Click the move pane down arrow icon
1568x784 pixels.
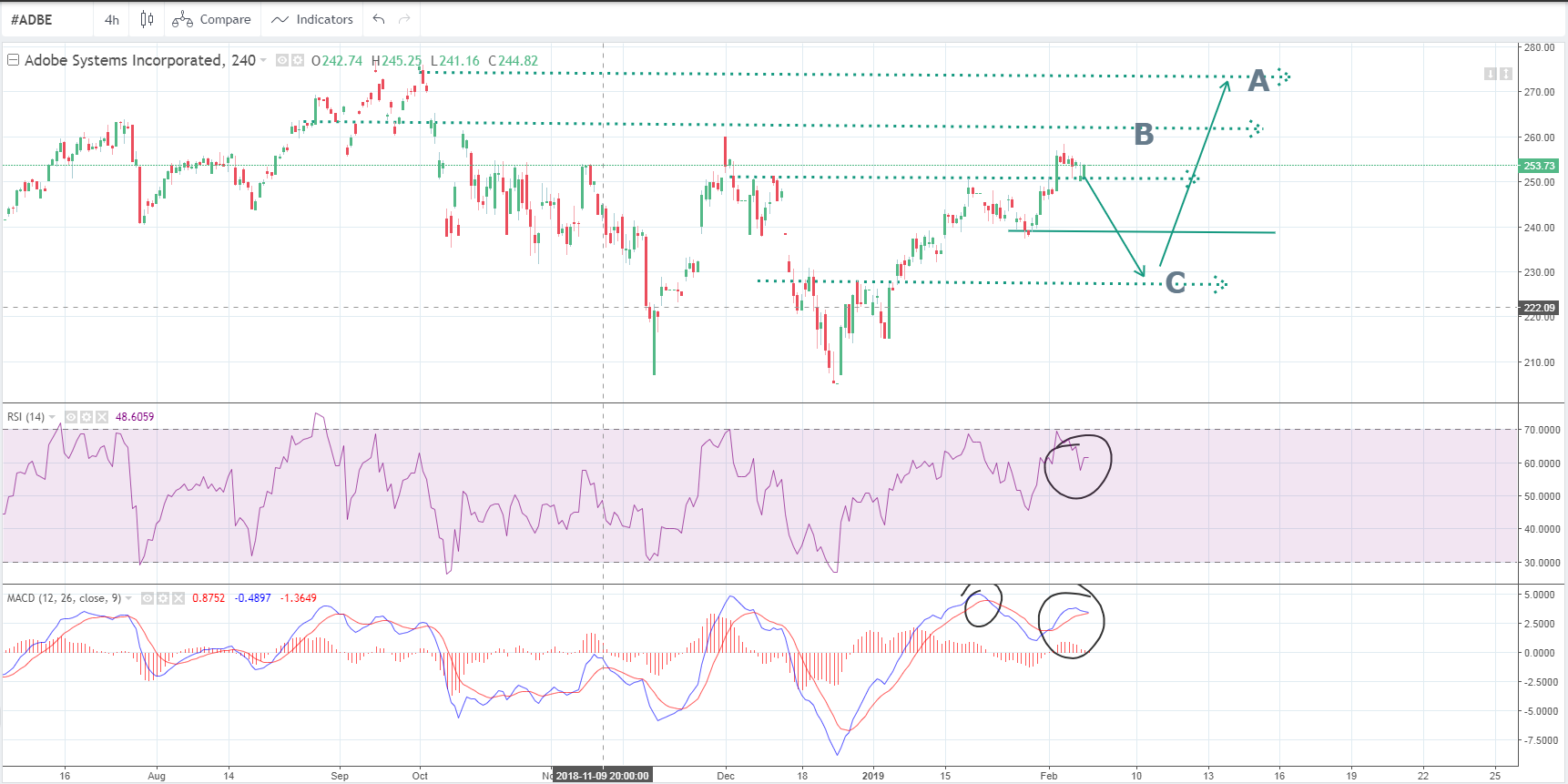coord(1490,74)
